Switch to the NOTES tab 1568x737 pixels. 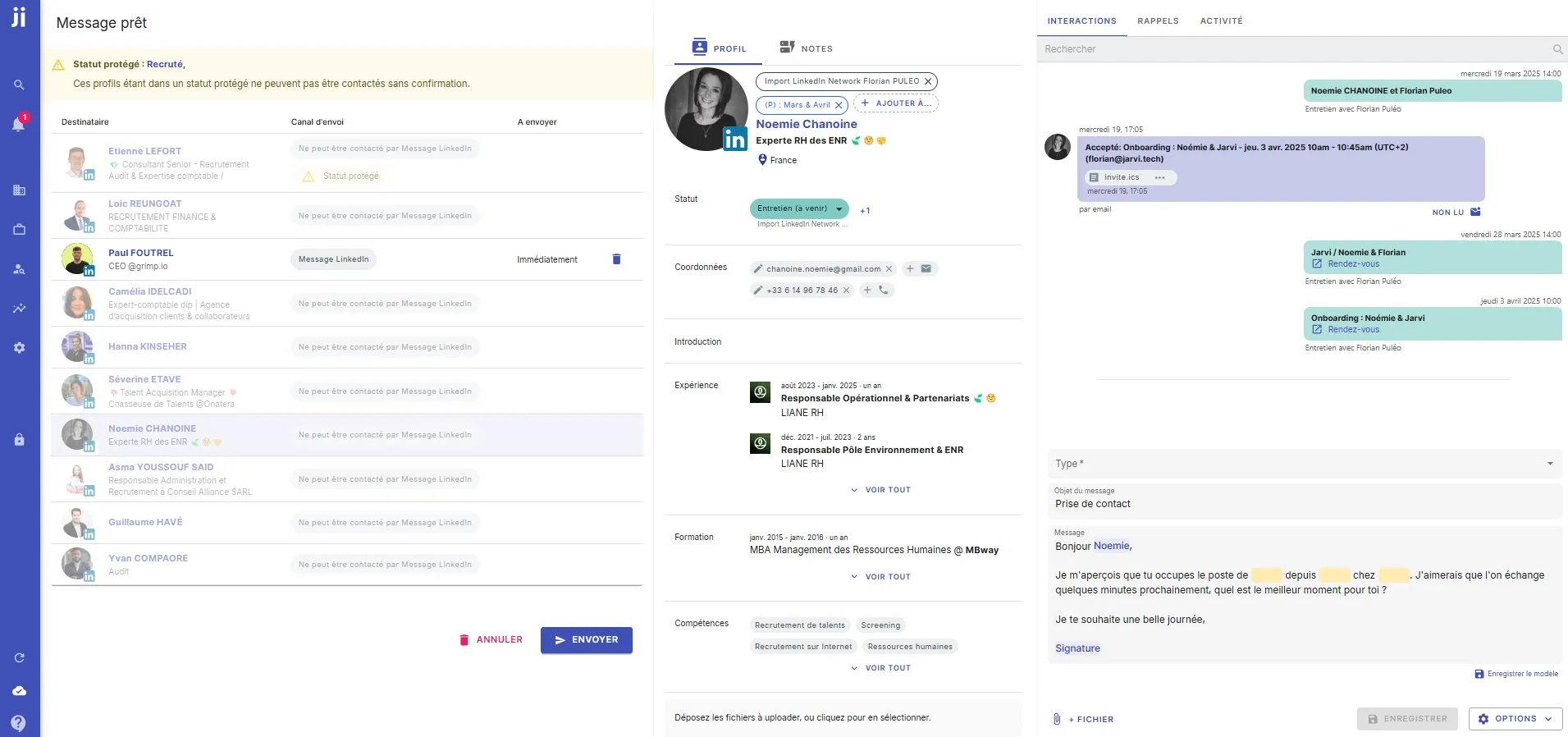coord(806,48)
